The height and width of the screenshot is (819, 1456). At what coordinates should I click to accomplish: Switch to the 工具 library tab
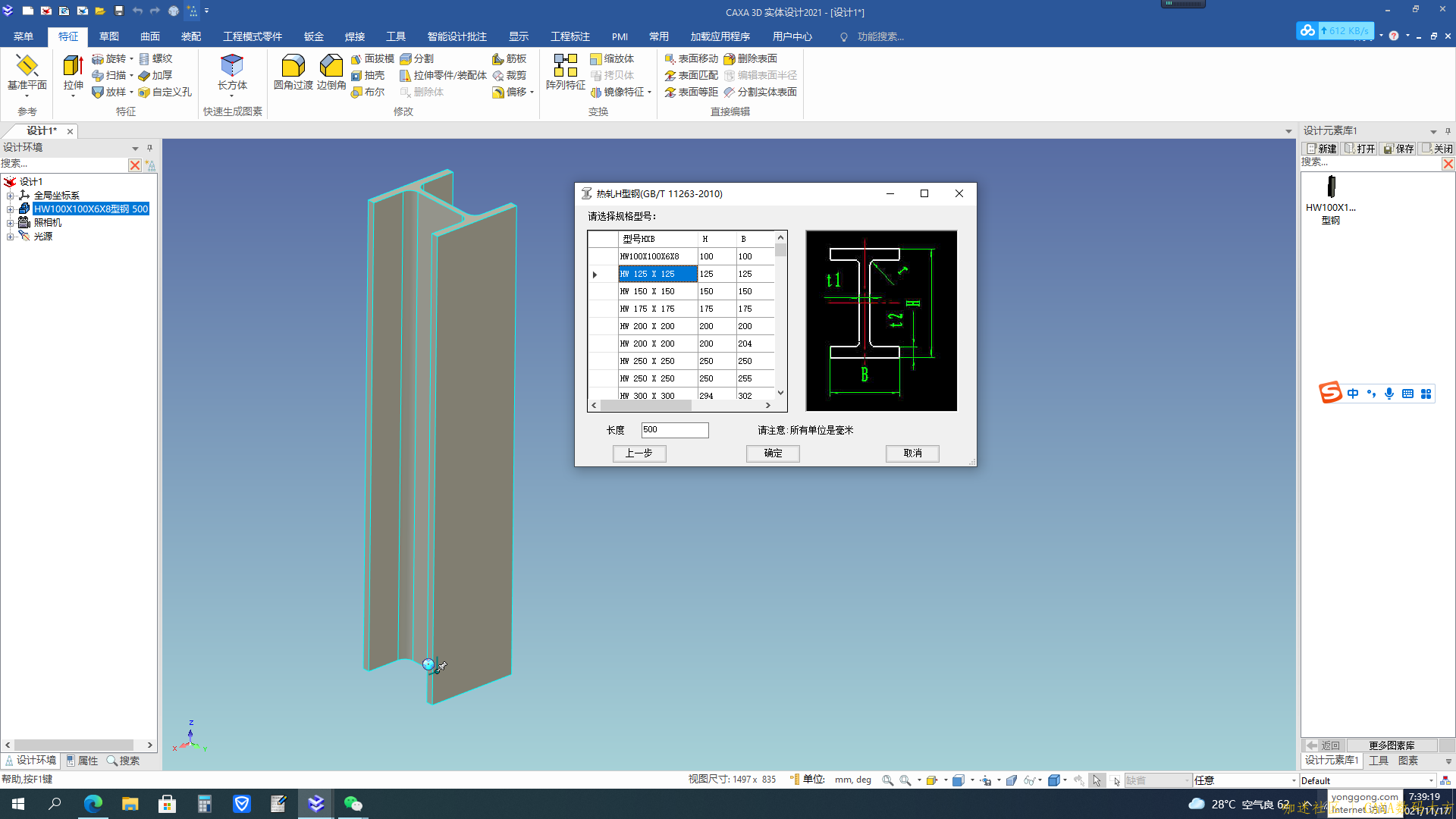(x=1379, y=761)
